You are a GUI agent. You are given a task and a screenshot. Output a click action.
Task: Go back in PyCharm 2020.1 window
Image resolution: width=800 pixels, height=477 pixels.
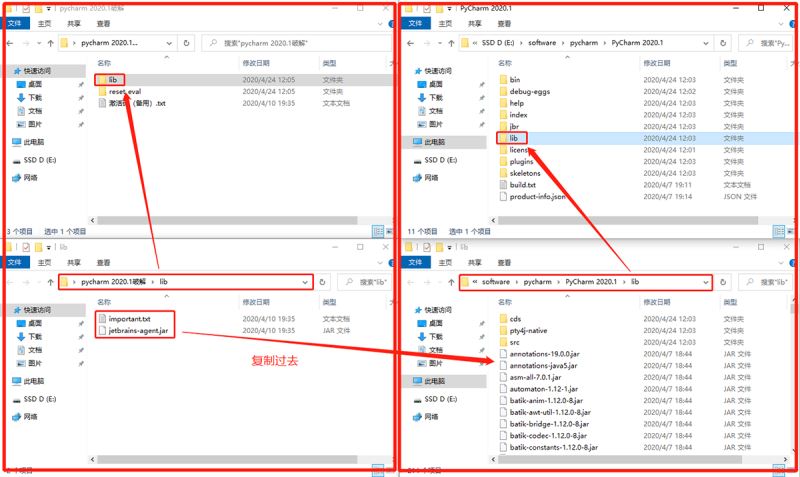[411, 43]
